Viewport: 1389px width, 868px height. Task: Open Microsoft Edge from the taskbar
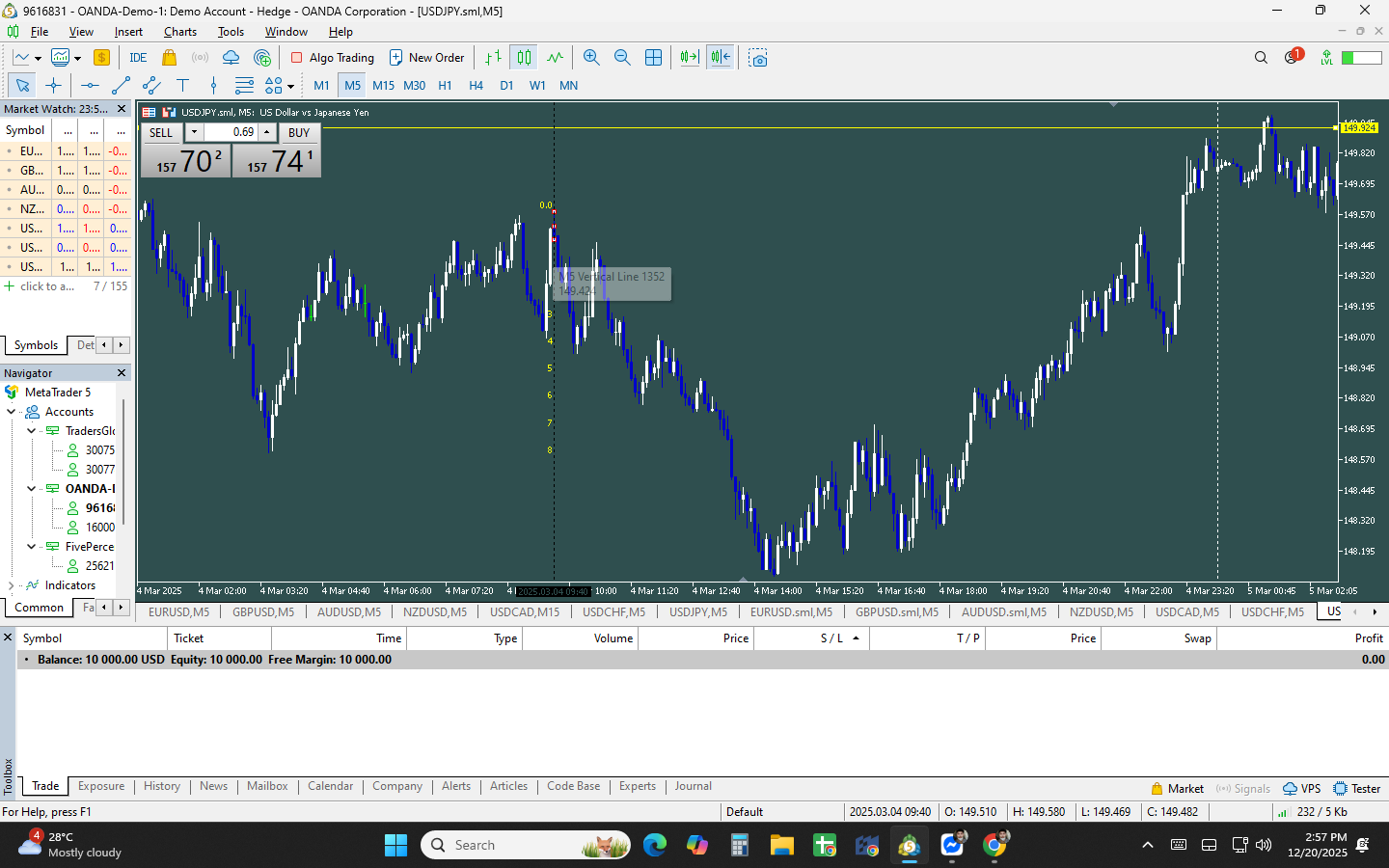click(655, 845)
